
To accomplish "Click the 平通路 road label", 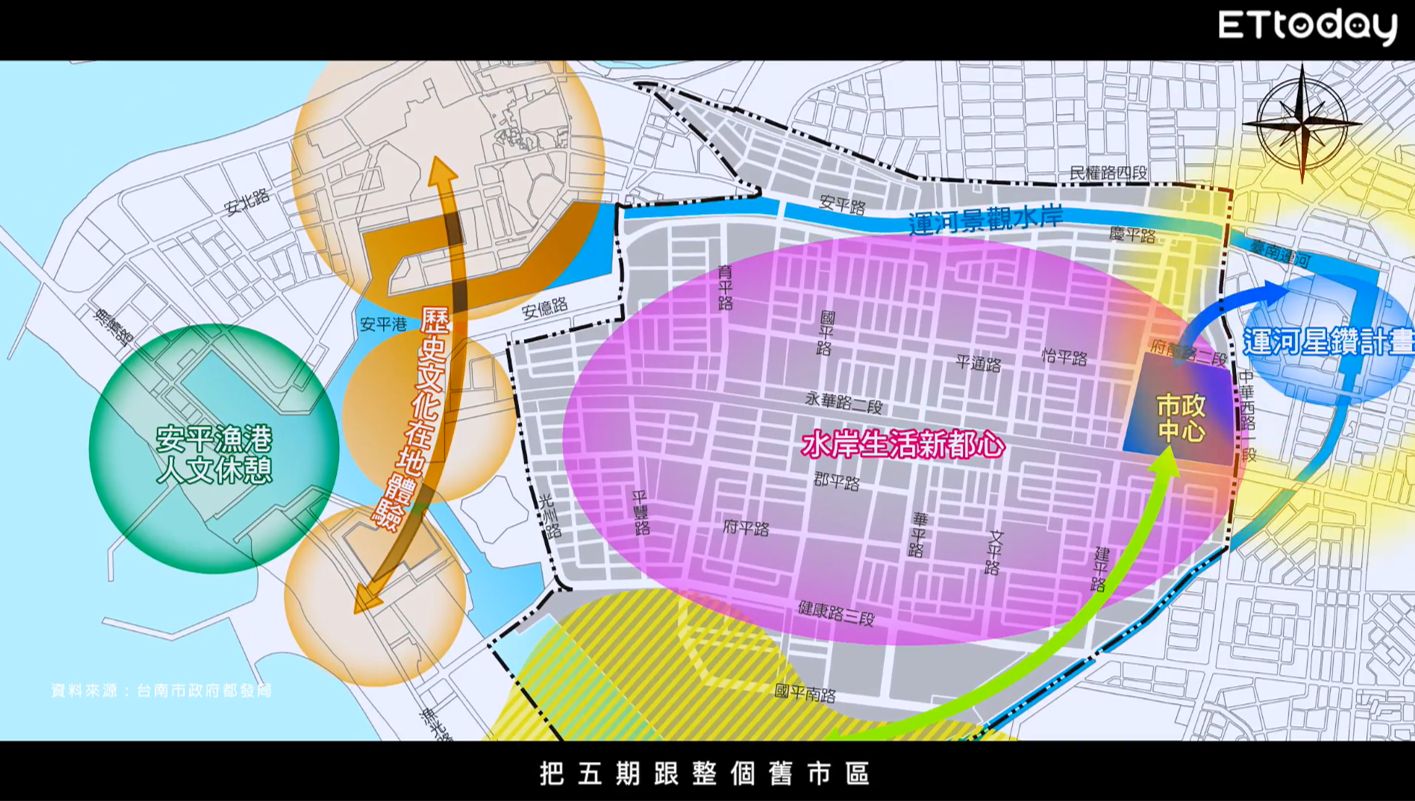I will point(978,364).
